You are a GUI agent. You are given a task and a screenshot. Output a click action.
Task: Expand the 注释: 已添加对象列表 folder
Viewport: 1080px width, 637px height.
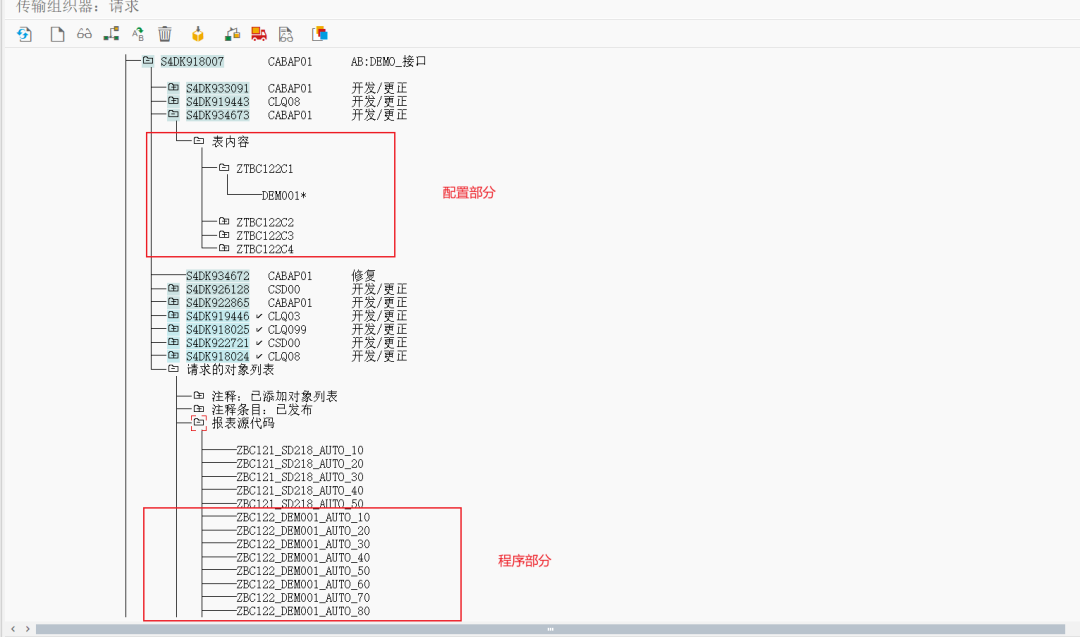click(199, 395)
